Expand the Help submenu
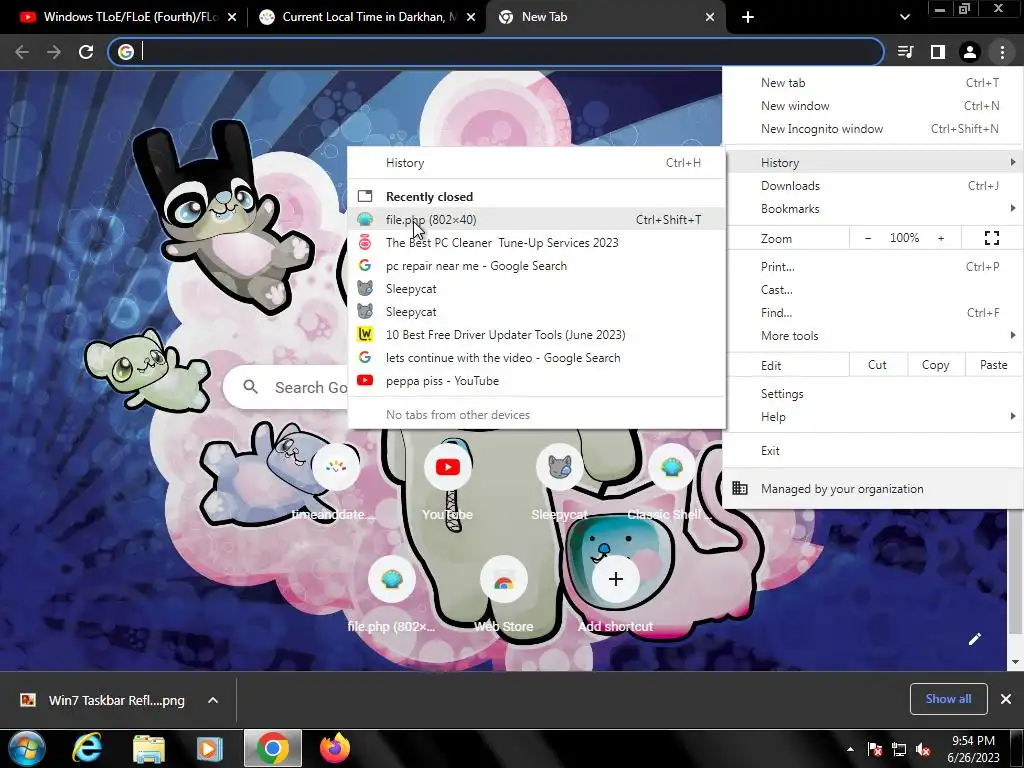 click(872, 417)
